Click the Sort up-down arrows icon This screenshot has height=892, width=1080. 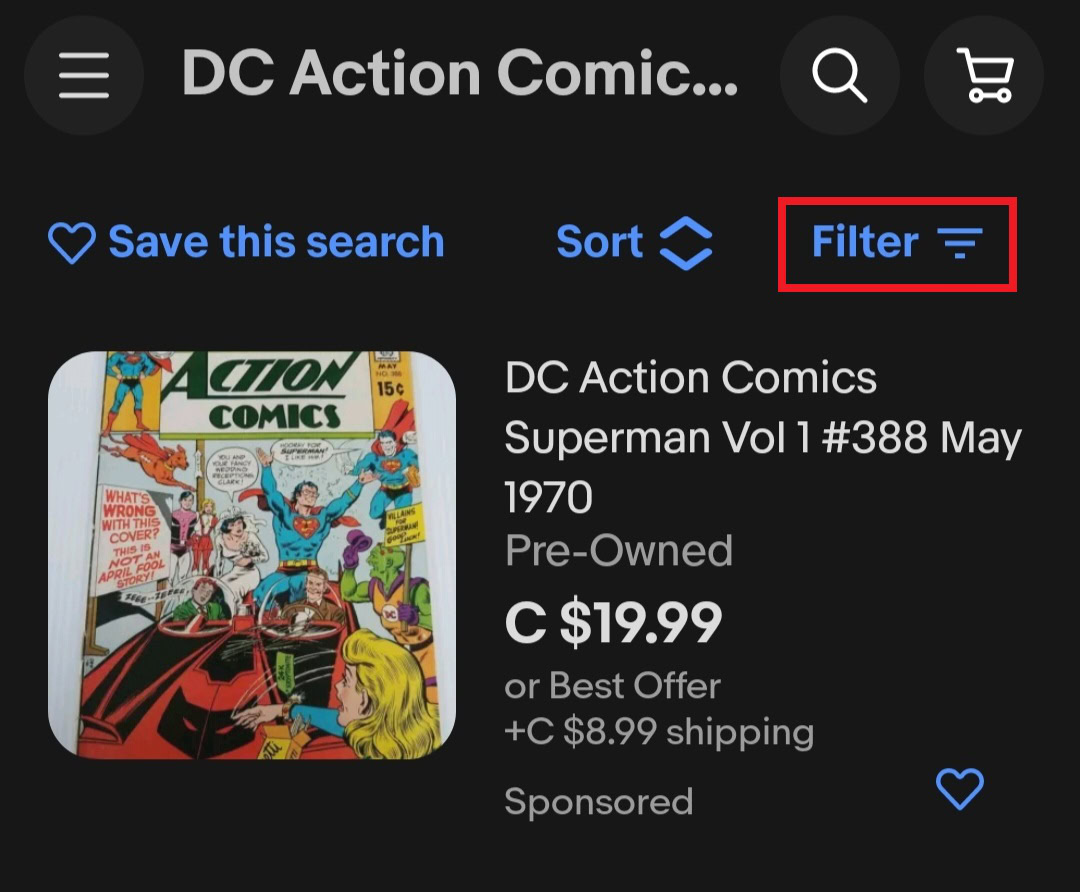(686, 243)
